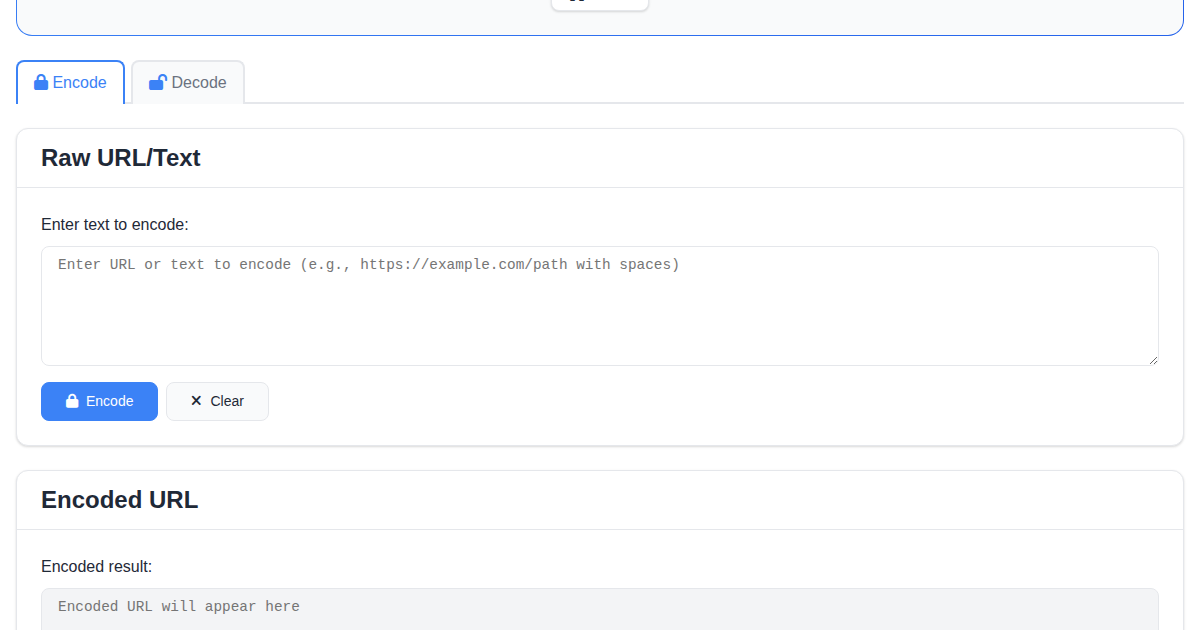Click the open padlock icon on Decode tab

coord(157,83)
